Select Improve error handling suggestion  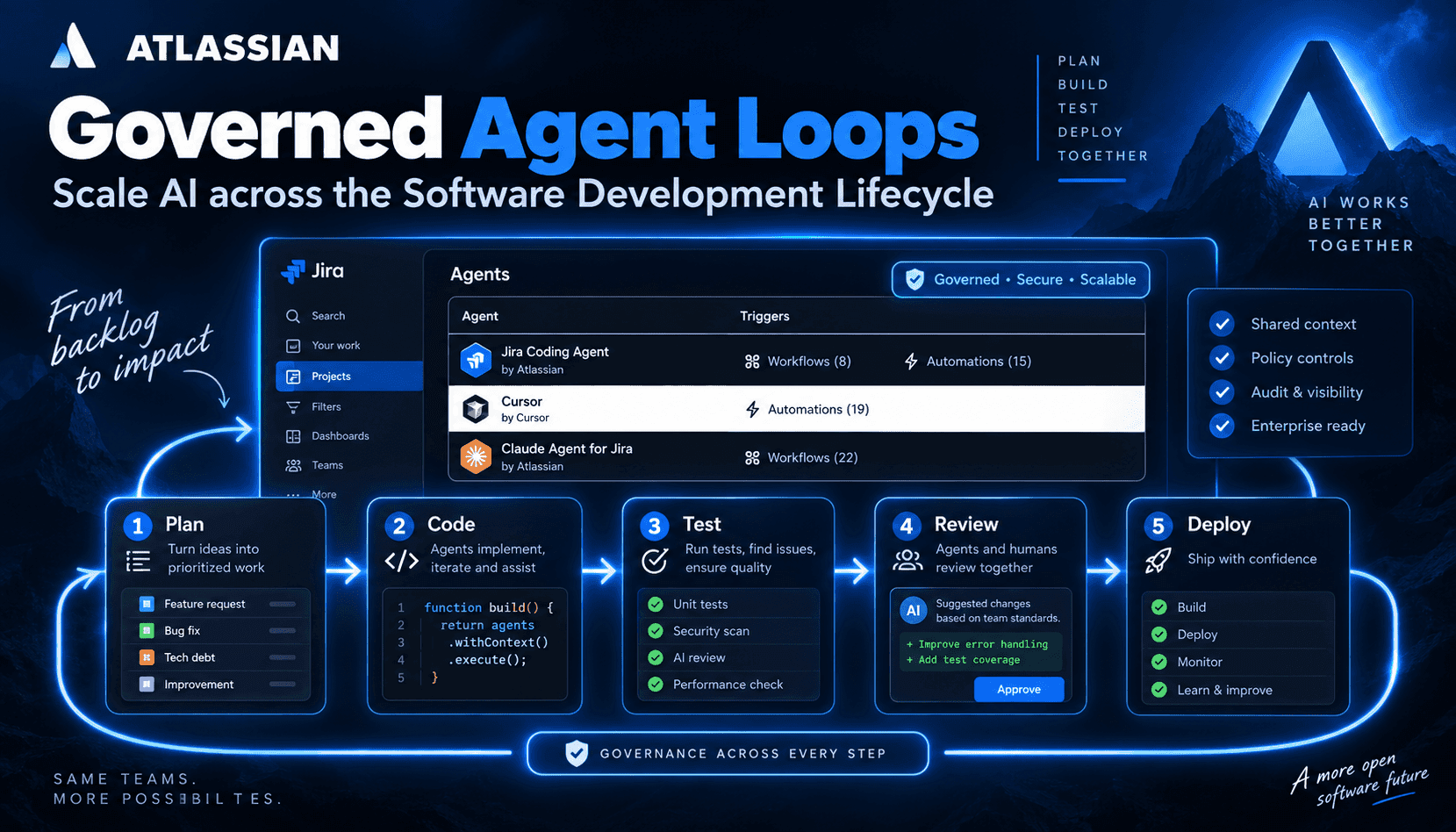pyautogui.click(x=977, y=644)
